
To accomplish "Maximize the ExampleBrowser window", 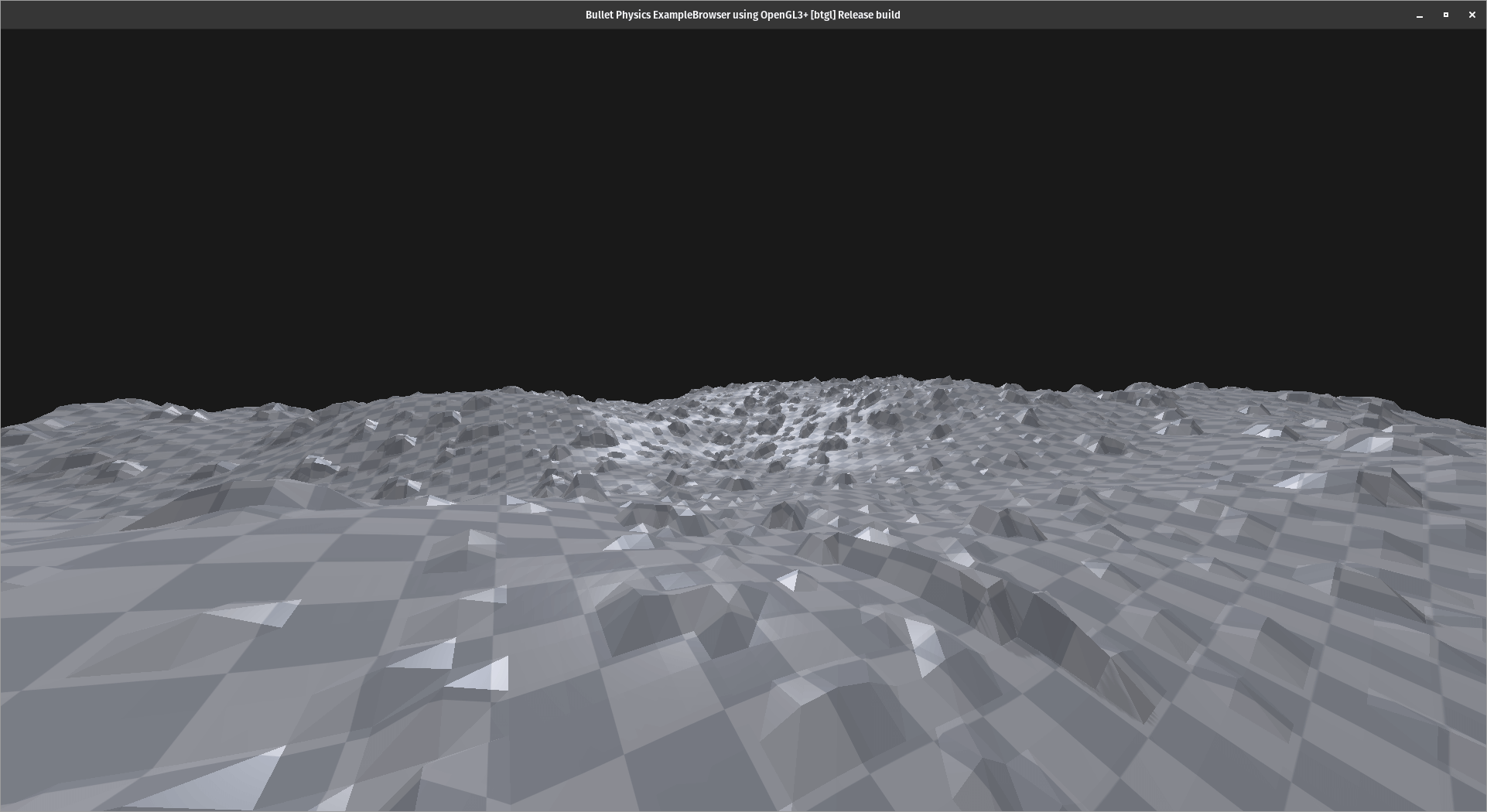I will click(1445, 15).
